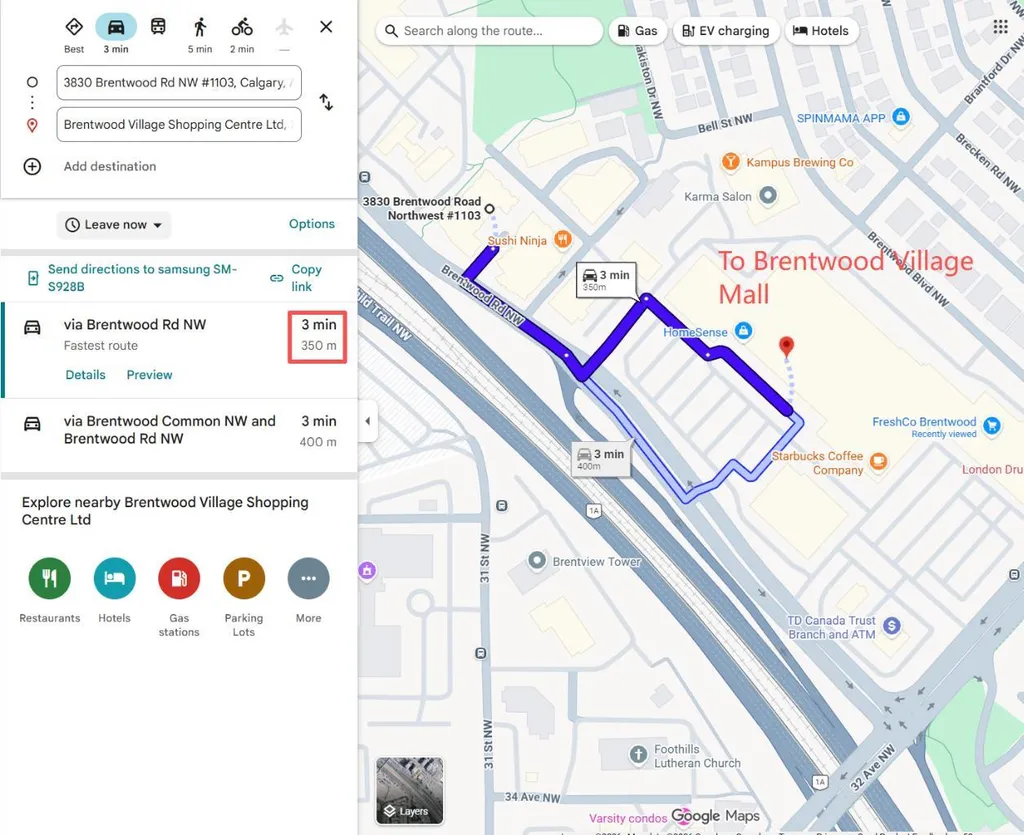Choose the Best travel mode tab
Viewport: 1024px width, 835px height.
[x=74, y=35]
